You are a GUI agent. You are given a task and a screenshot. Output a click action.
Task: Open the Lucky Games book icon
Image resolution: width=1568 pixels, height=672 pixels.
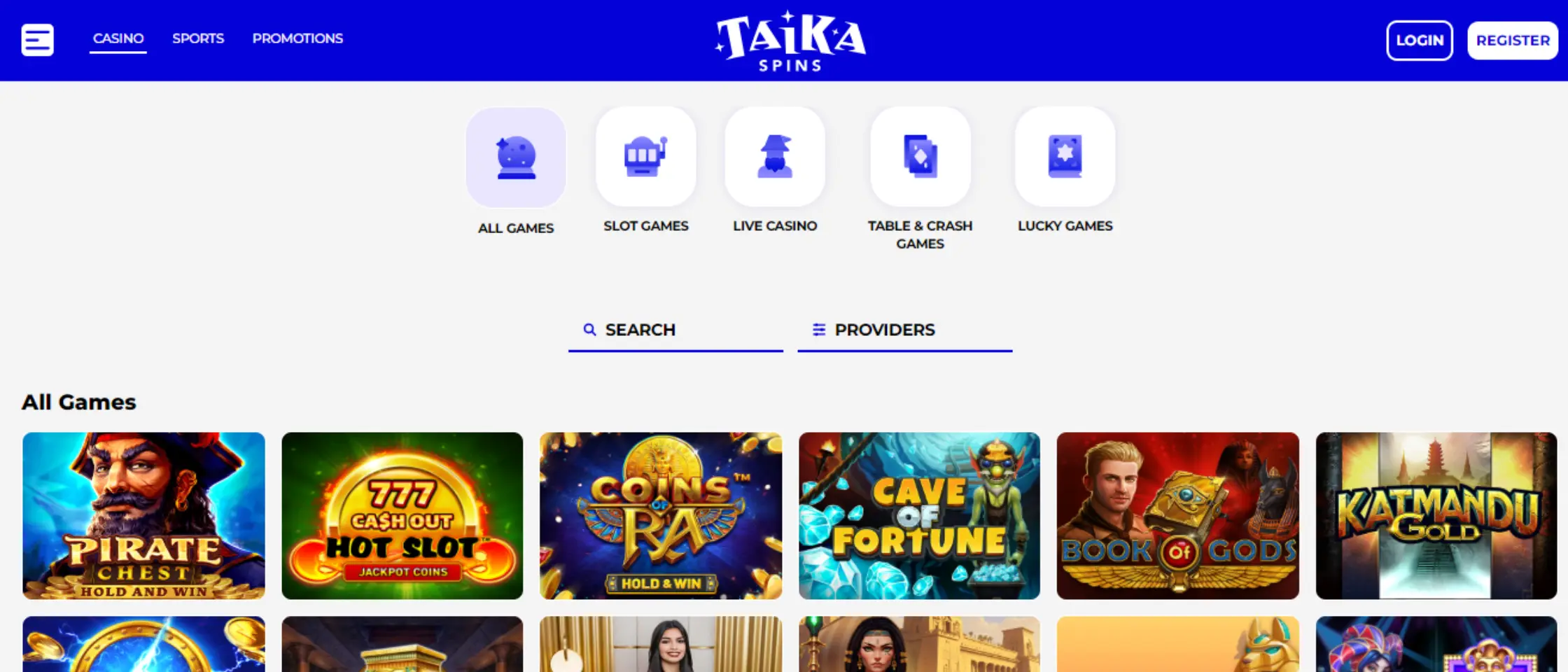click(1065, 157)
